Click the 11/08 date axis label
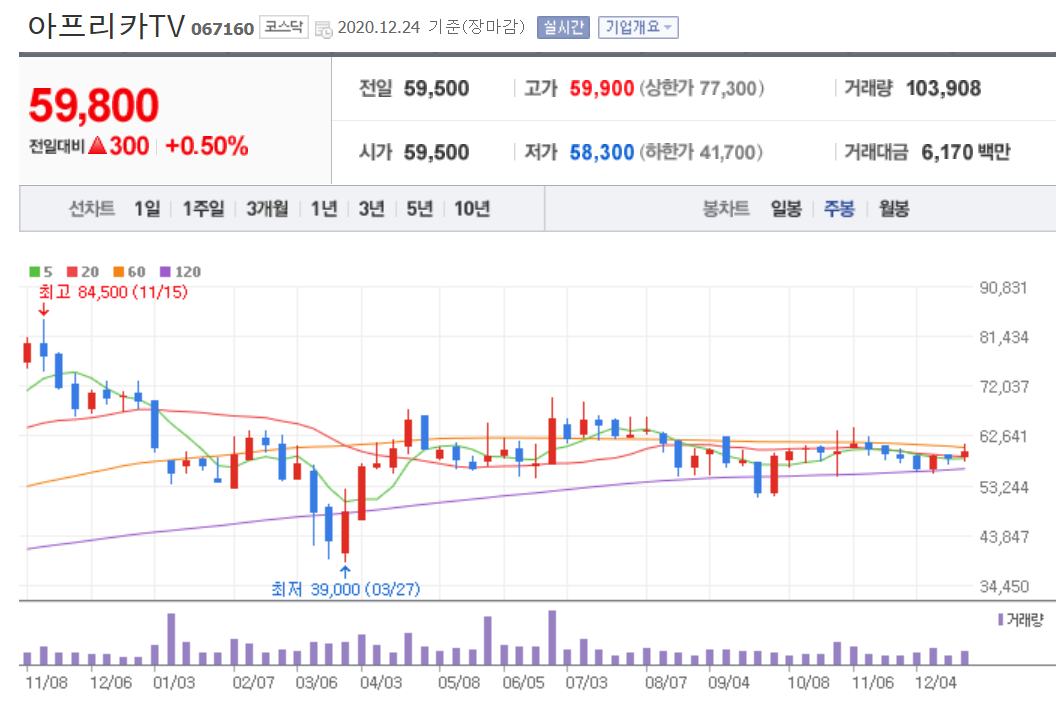The image size is (1056, 708). (x=46, y=682)
